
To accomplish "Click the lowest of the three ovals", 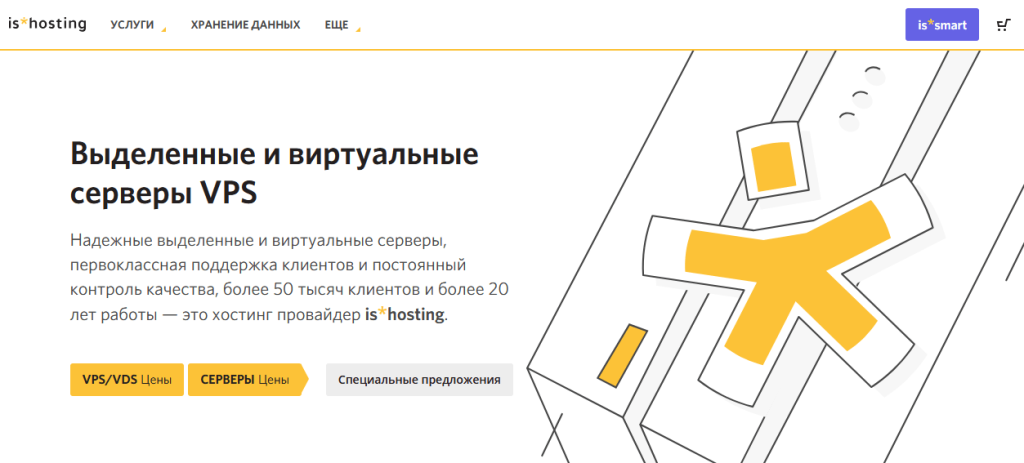I will pyautogui.click(x=849, y=121).
